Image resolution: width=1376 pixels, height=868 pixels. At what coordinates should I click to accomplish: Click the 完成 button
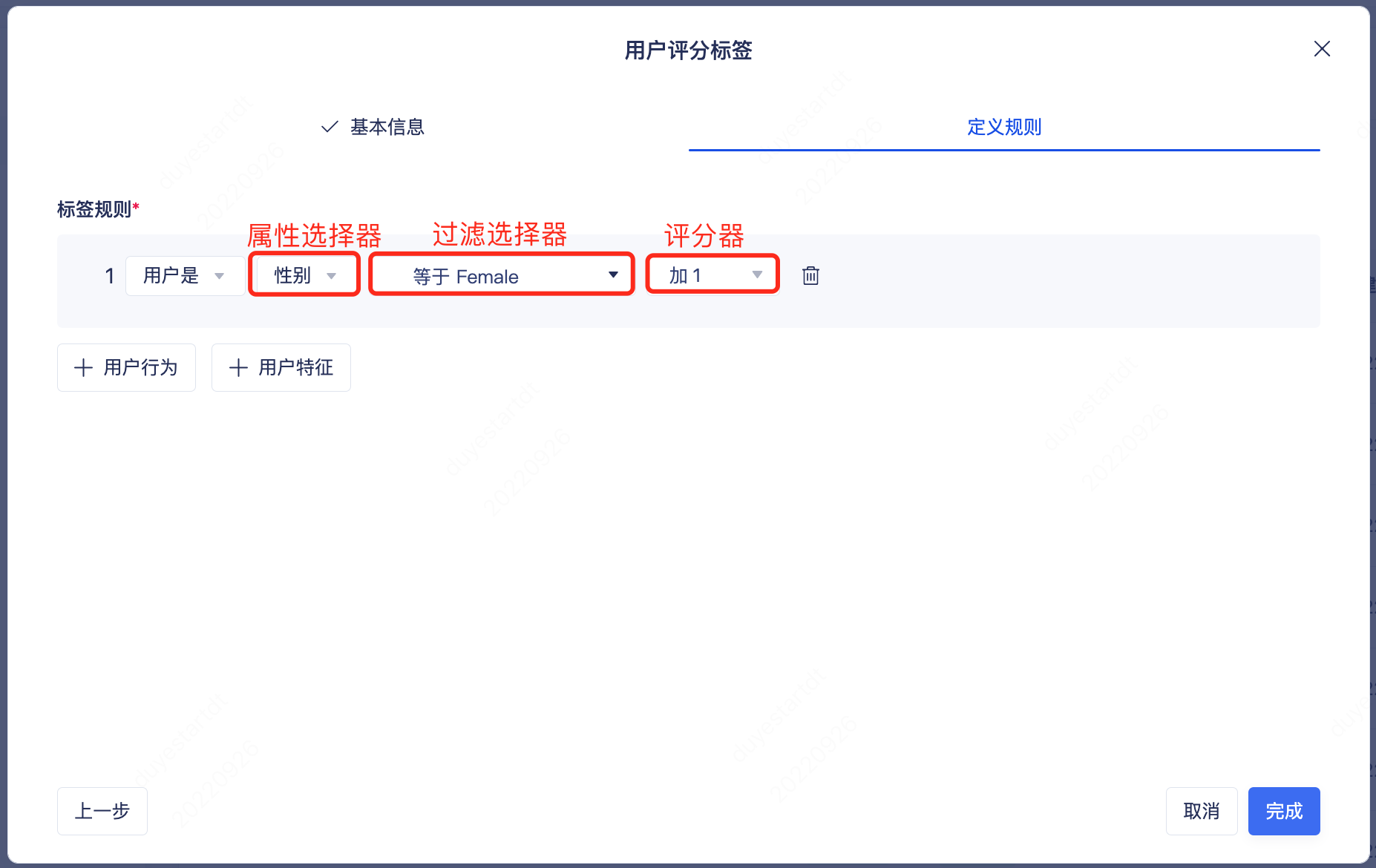point(1284,811)
